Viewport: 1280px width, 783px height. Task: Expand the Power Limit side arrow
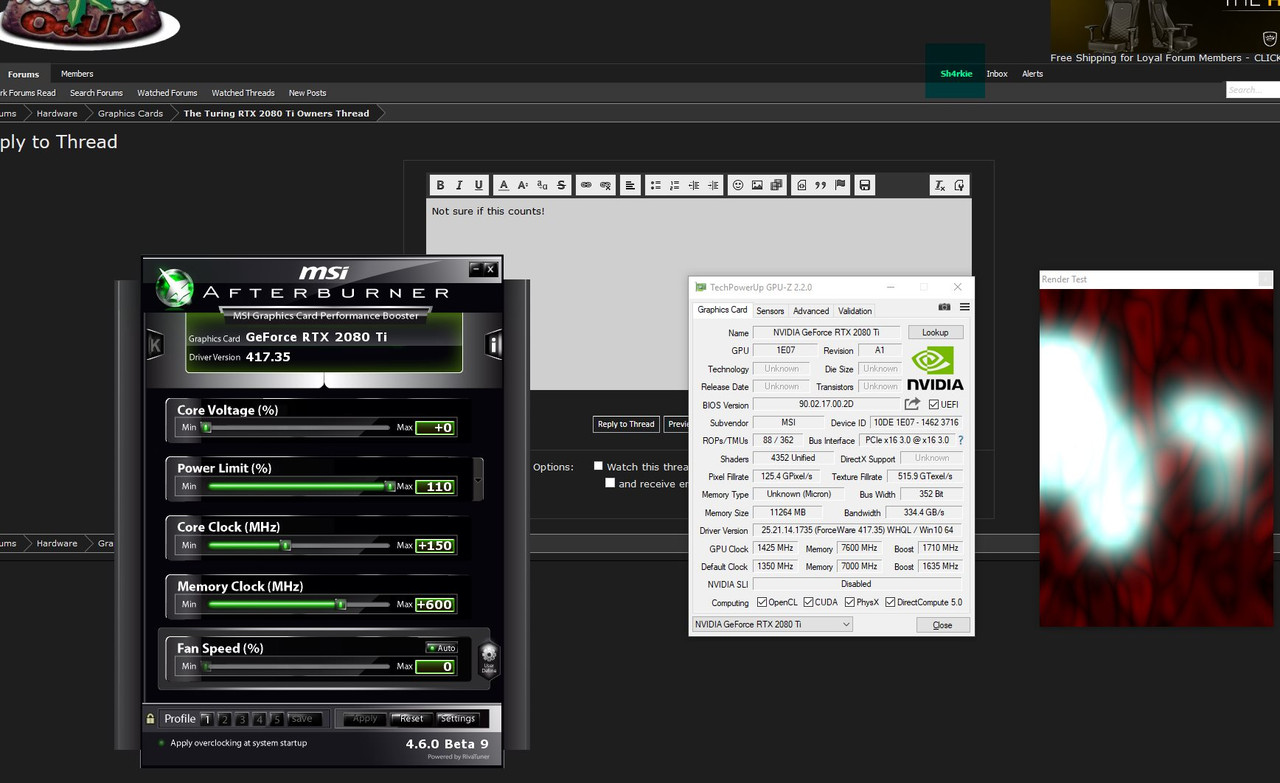[x=478, y=480]
